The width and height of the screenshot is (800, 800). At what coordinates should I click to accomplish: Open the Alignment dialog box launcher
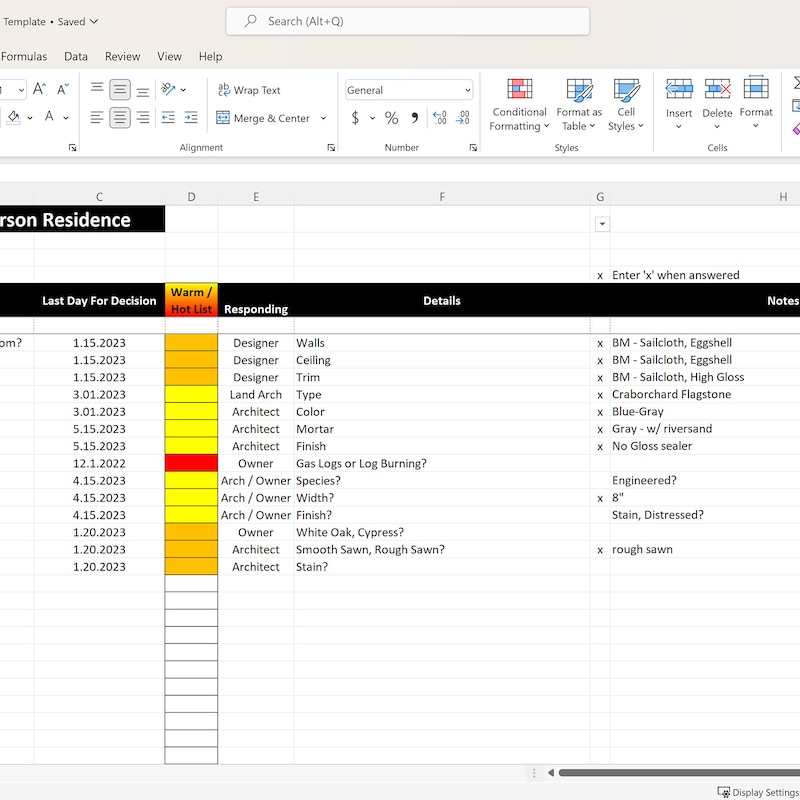coord(330,147)
